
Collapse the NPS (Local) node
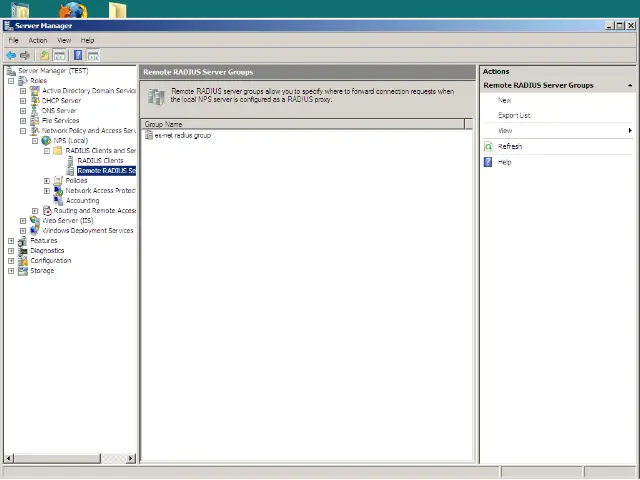(x=35, y=141)
